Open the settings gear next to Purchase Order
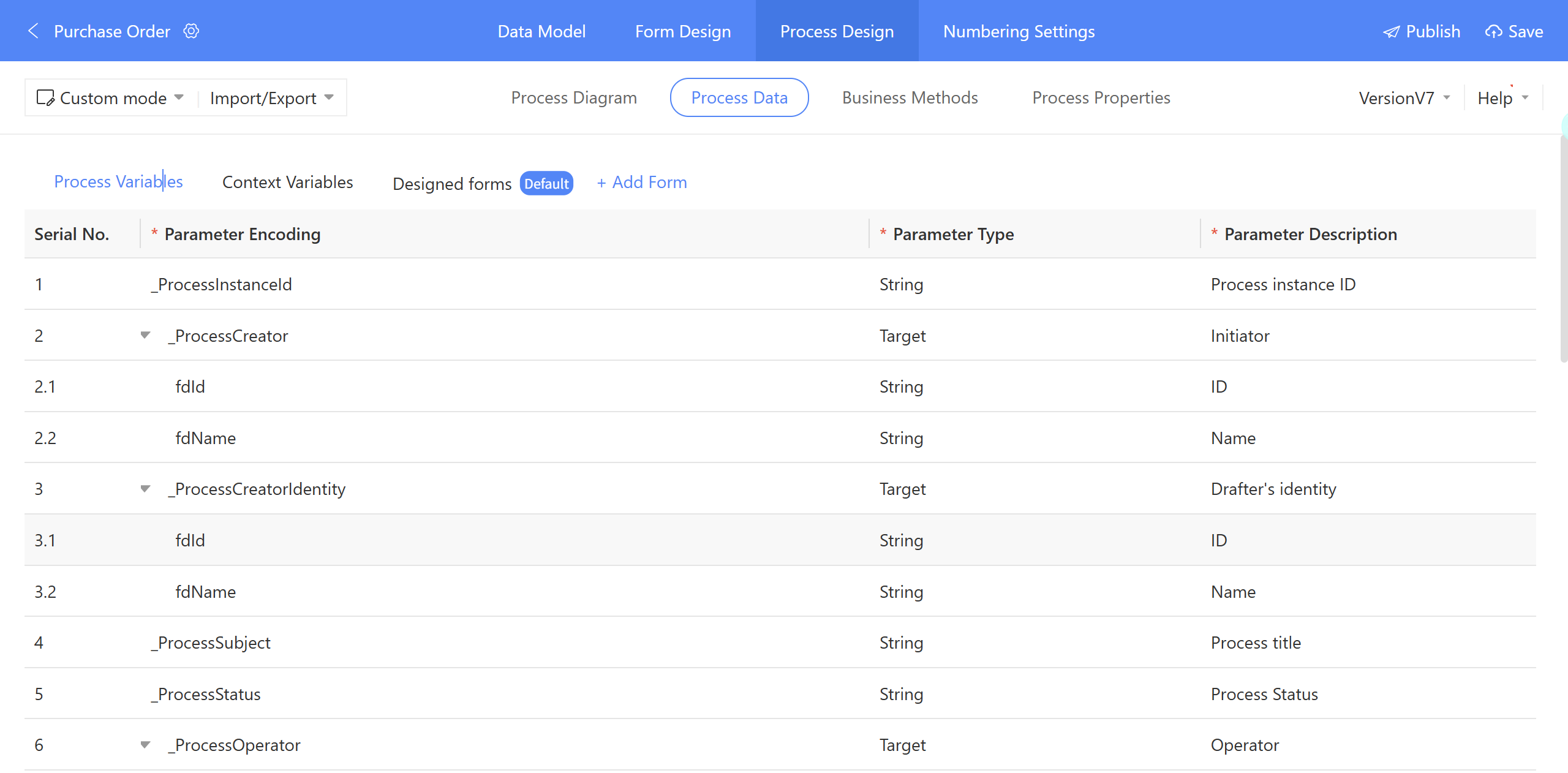1568x773 pixels. click(192, 31)
